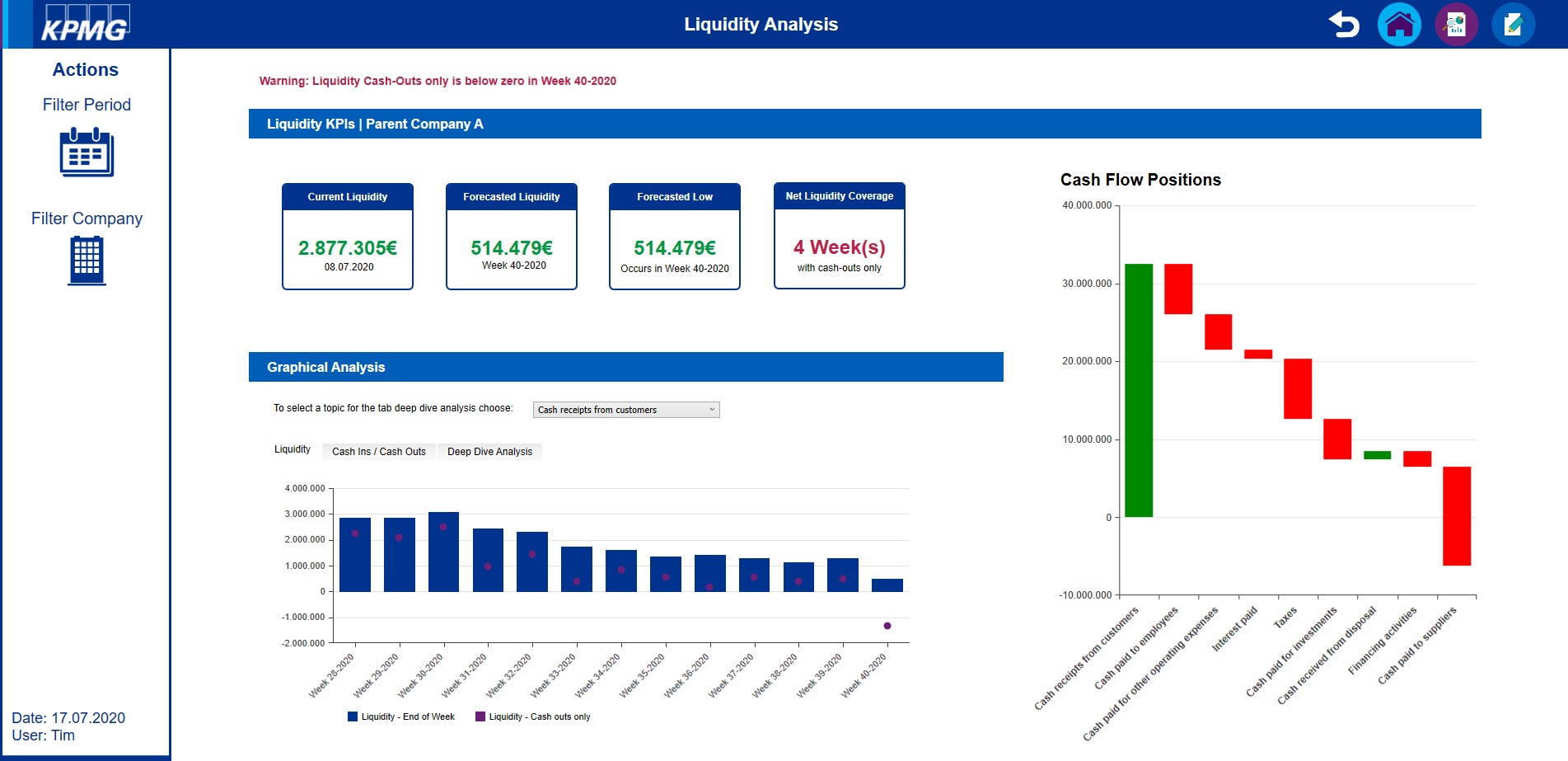Click the blue End of Week legend swatch
The height and width of the screenshot is (761, 1568).
[353, 716]
